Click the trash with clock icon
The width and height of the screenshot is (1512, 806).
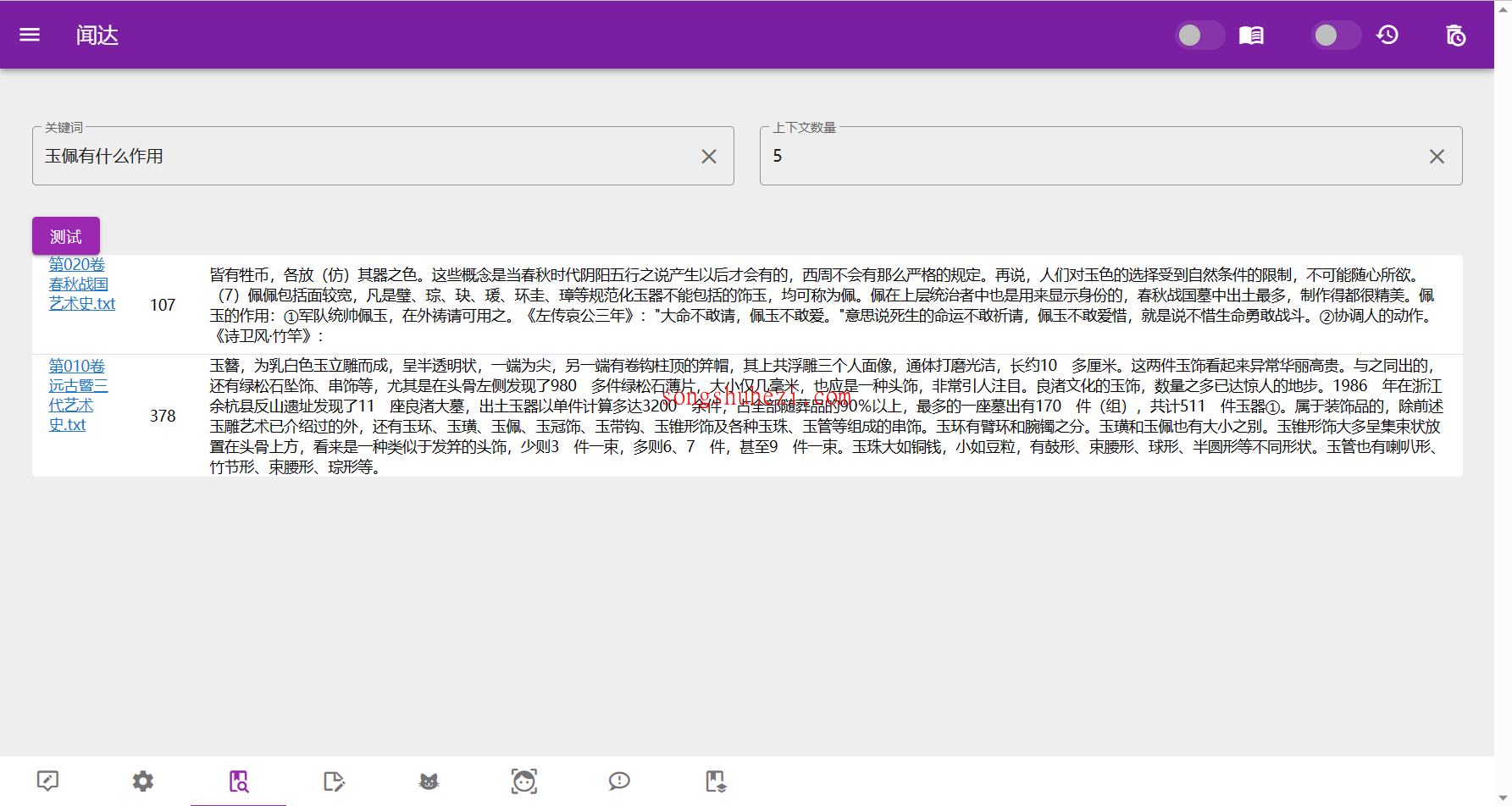1455,35
